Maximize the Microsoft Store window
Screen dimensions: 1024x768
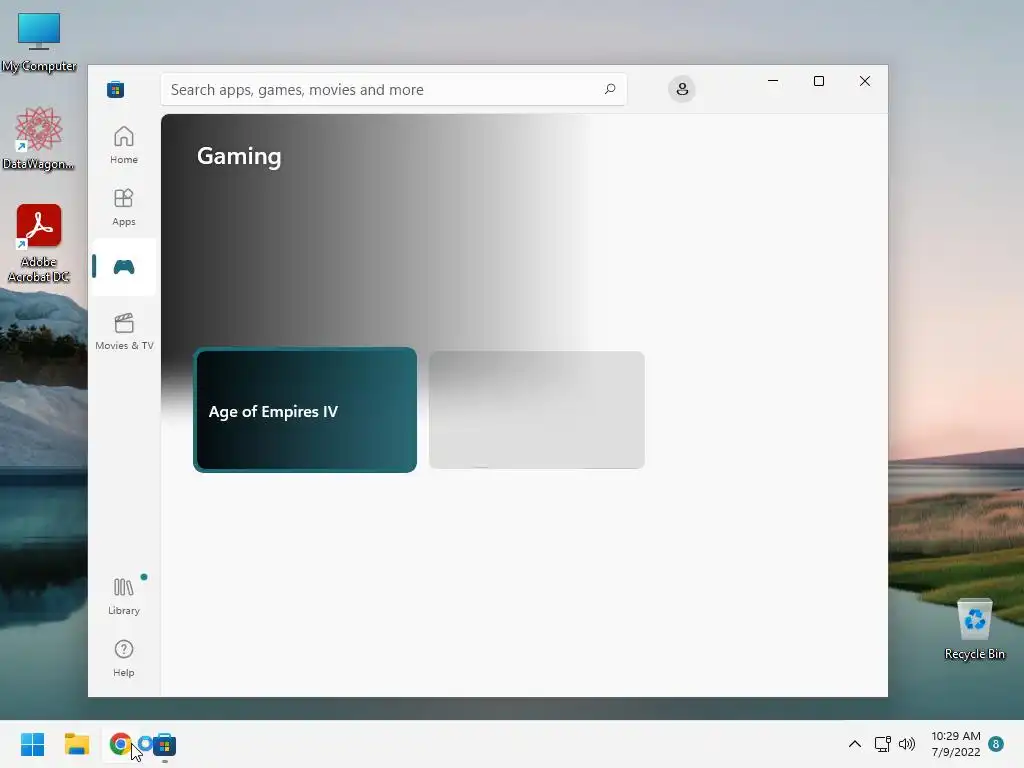[819, 81]
